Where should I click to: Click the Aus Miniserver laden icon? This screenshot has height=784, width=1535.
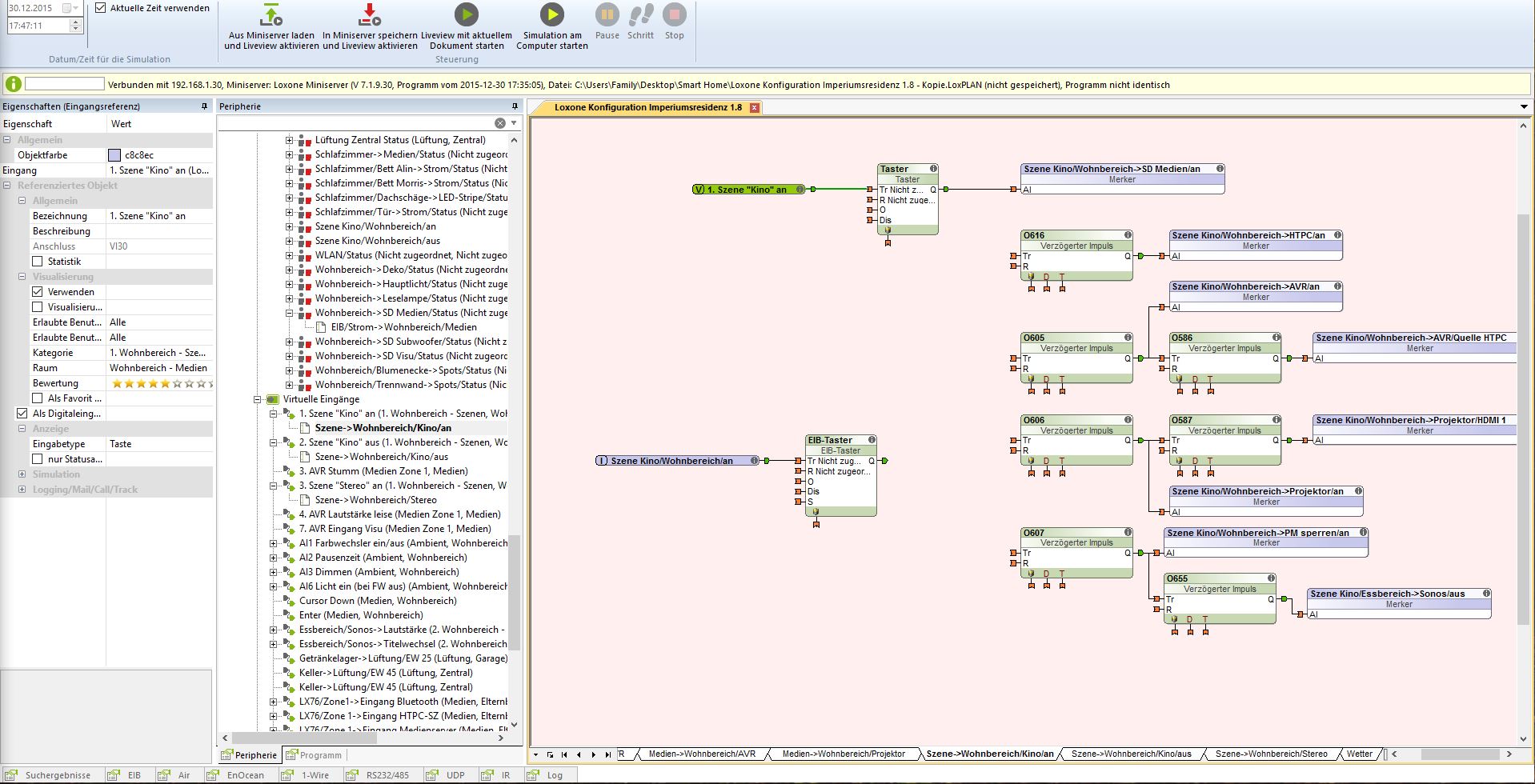(x=271, y=15)
